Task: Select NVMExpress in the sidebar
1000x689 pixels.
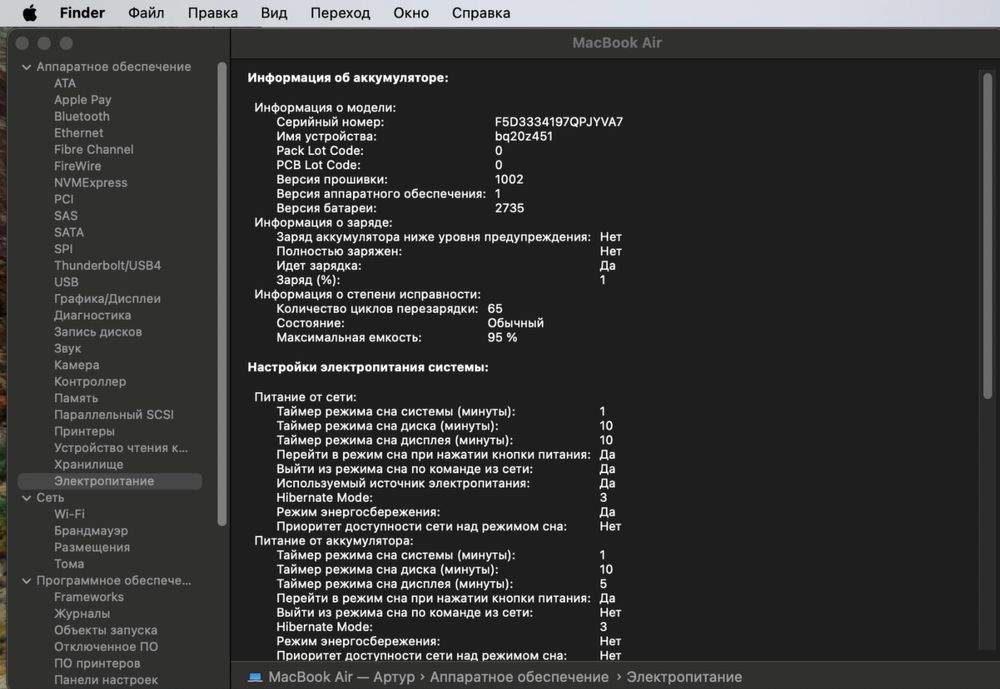Action: pyautogui.click(x=91, y=182)
